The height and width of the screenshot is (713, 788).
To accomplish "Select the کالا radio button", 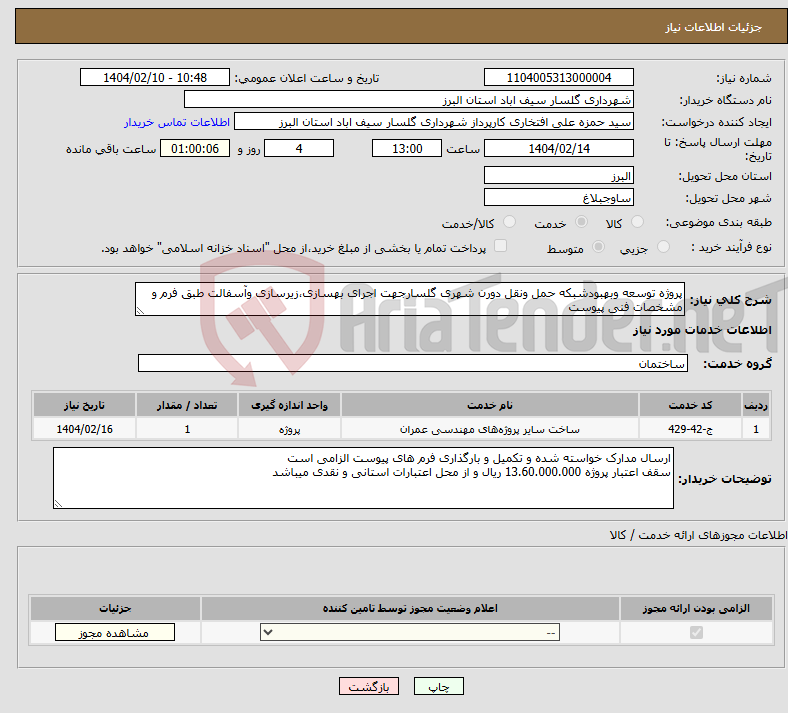I will (637, 222).
